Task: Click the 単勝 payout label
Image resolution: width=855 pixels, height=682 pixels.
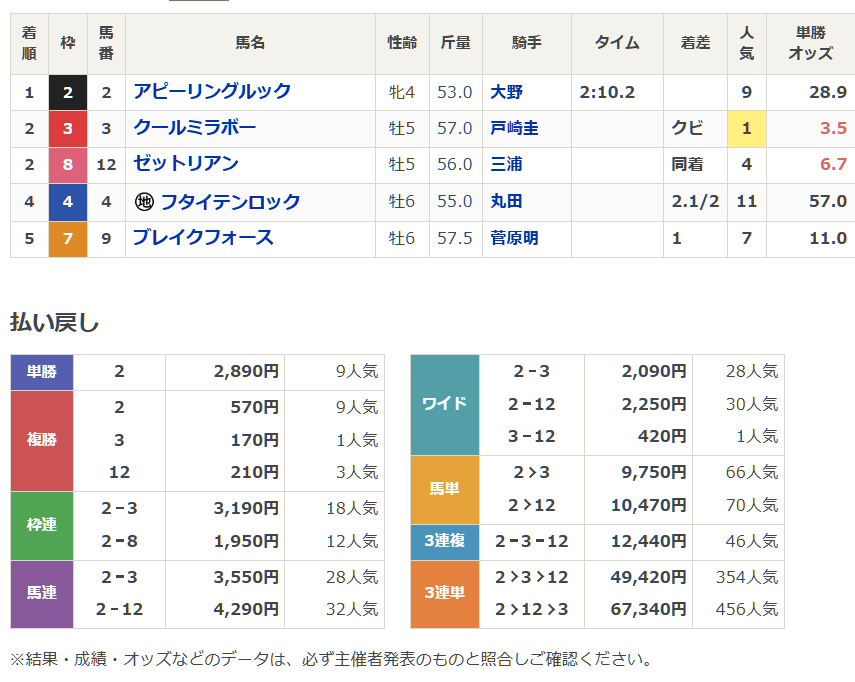Action: (42, 372)
